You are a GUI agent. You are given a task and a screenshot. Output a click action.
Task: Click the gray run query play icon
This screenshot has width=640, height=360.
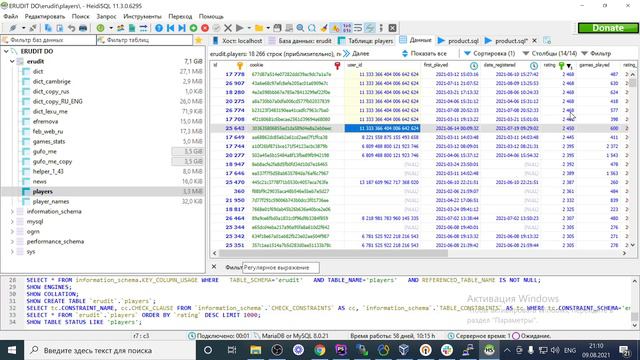tap(240, 28)
